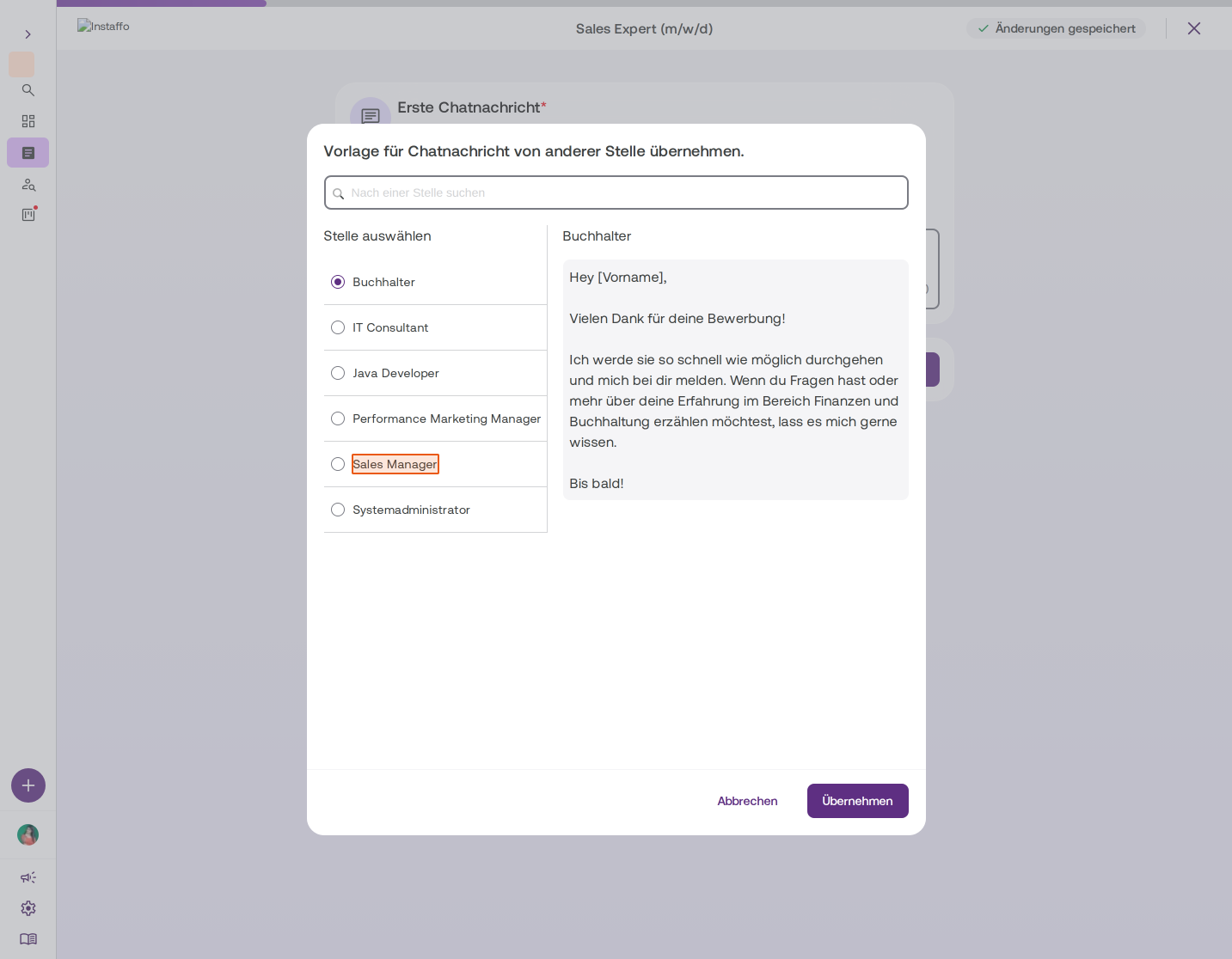Click the Abbrechen button
Viewport: 1232px width, 959px height.
747,801
